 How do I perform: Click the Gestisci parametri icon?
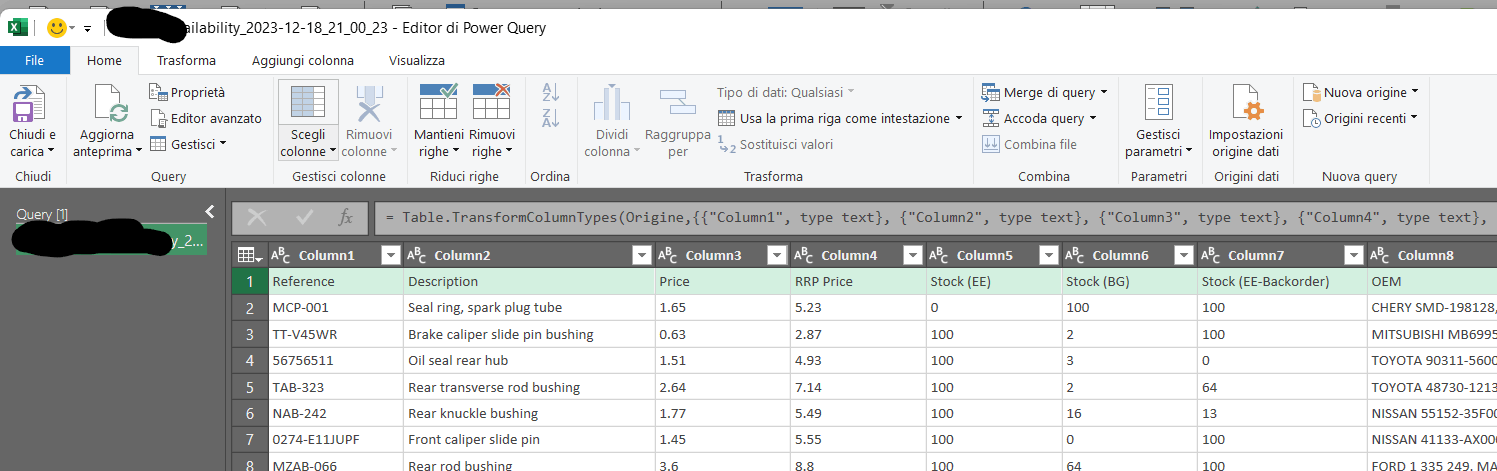tap(1159, 104)
